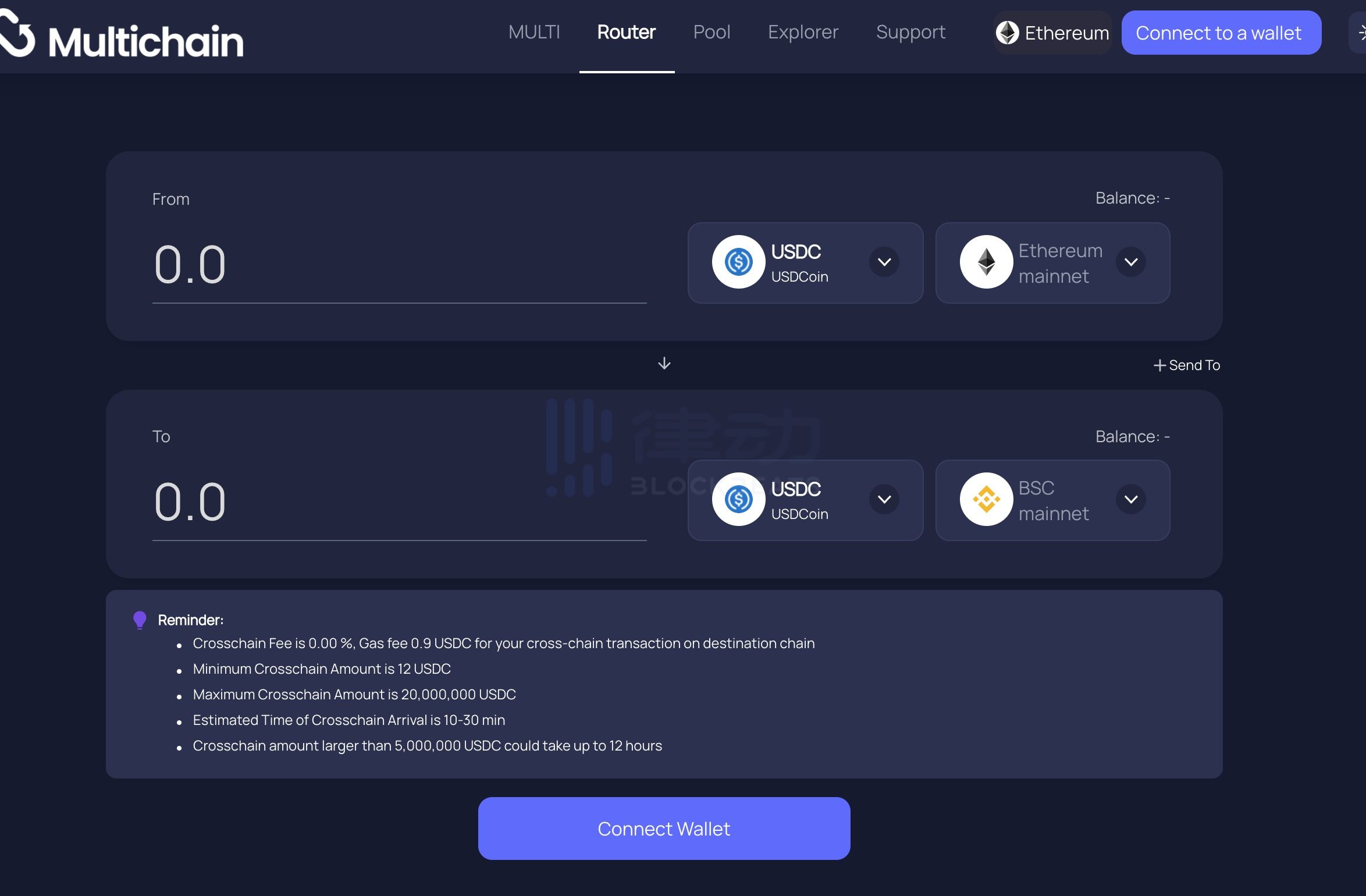Click the Connect Wallet button
This screenshot has width=1366, height=896.
pyautogui.click(x=663, y=828)
